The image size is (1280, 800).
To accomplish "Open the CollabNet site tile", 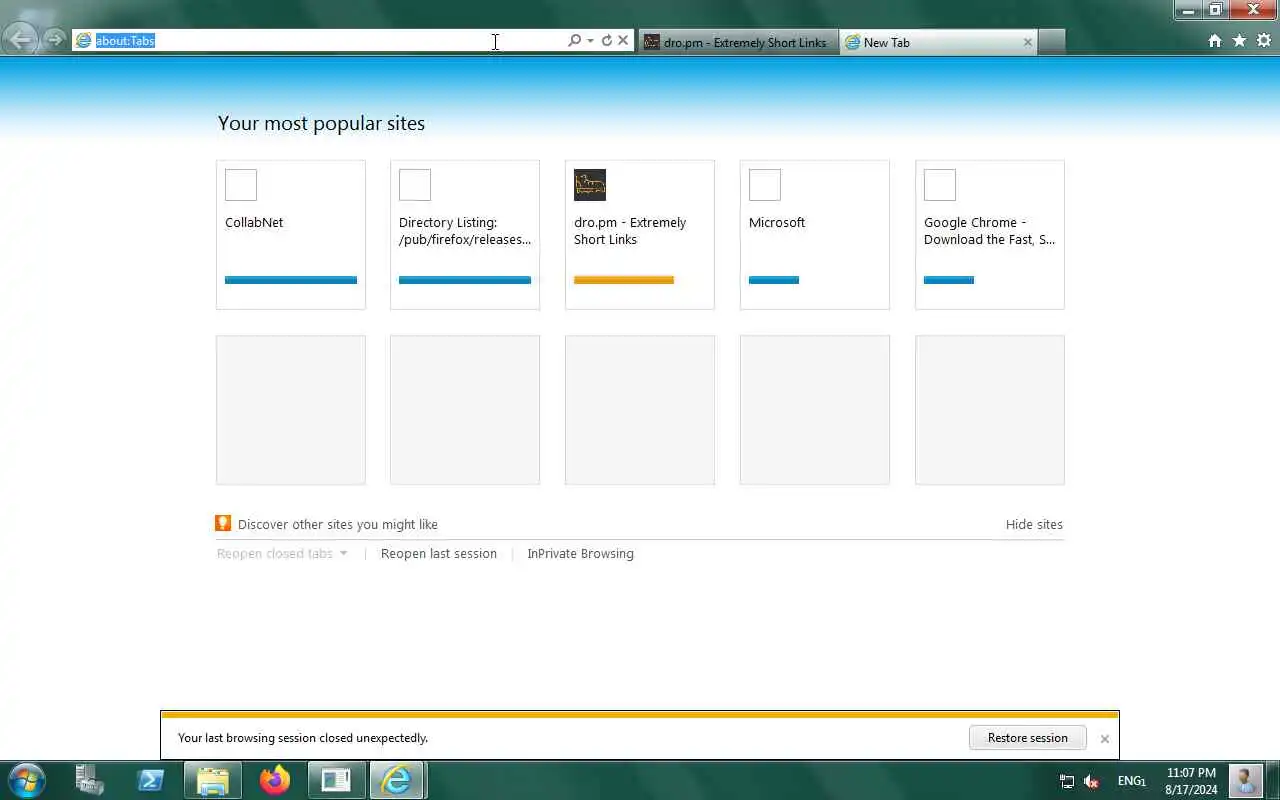I will tap(291, 235).
